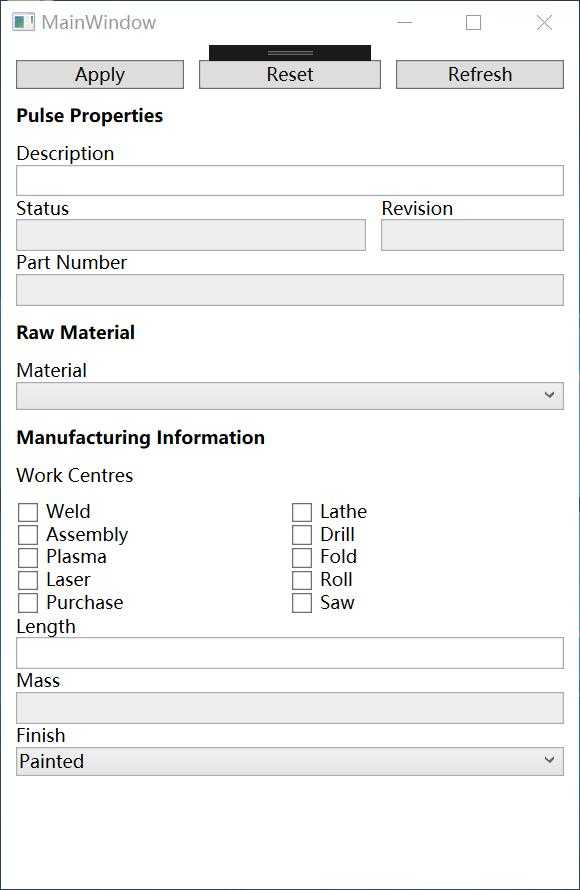Click the MainWindow app icon in title bar

tap(23, 22)
